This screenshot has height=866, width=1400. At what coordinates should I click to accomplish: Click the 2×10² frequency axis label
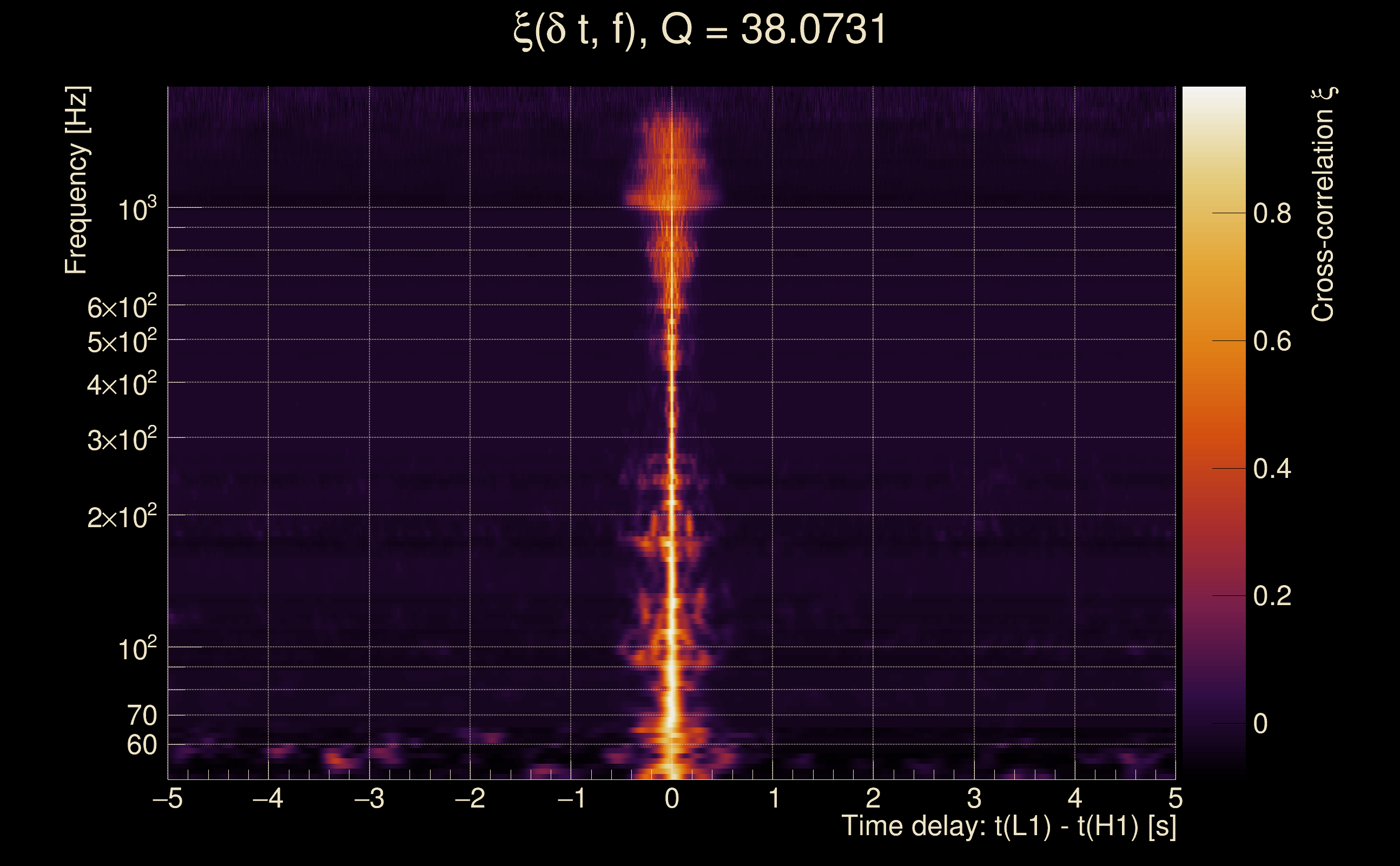(x=121, y=518)
